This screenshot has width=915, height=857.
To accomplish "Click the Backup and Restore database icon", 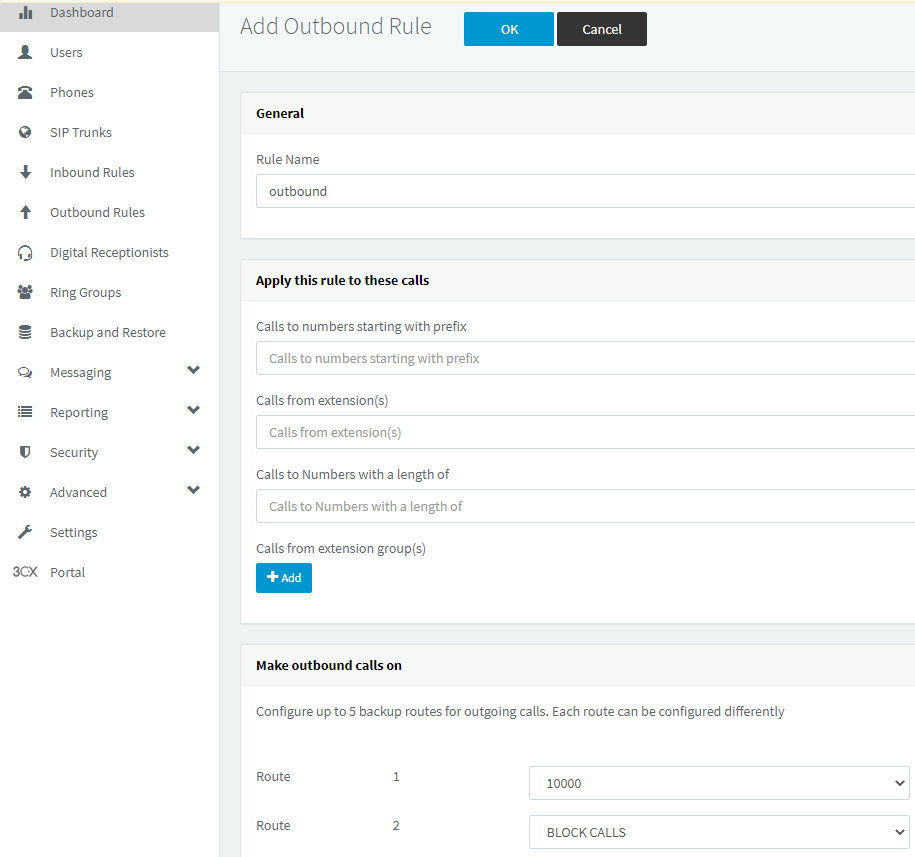I will (25, 333).
